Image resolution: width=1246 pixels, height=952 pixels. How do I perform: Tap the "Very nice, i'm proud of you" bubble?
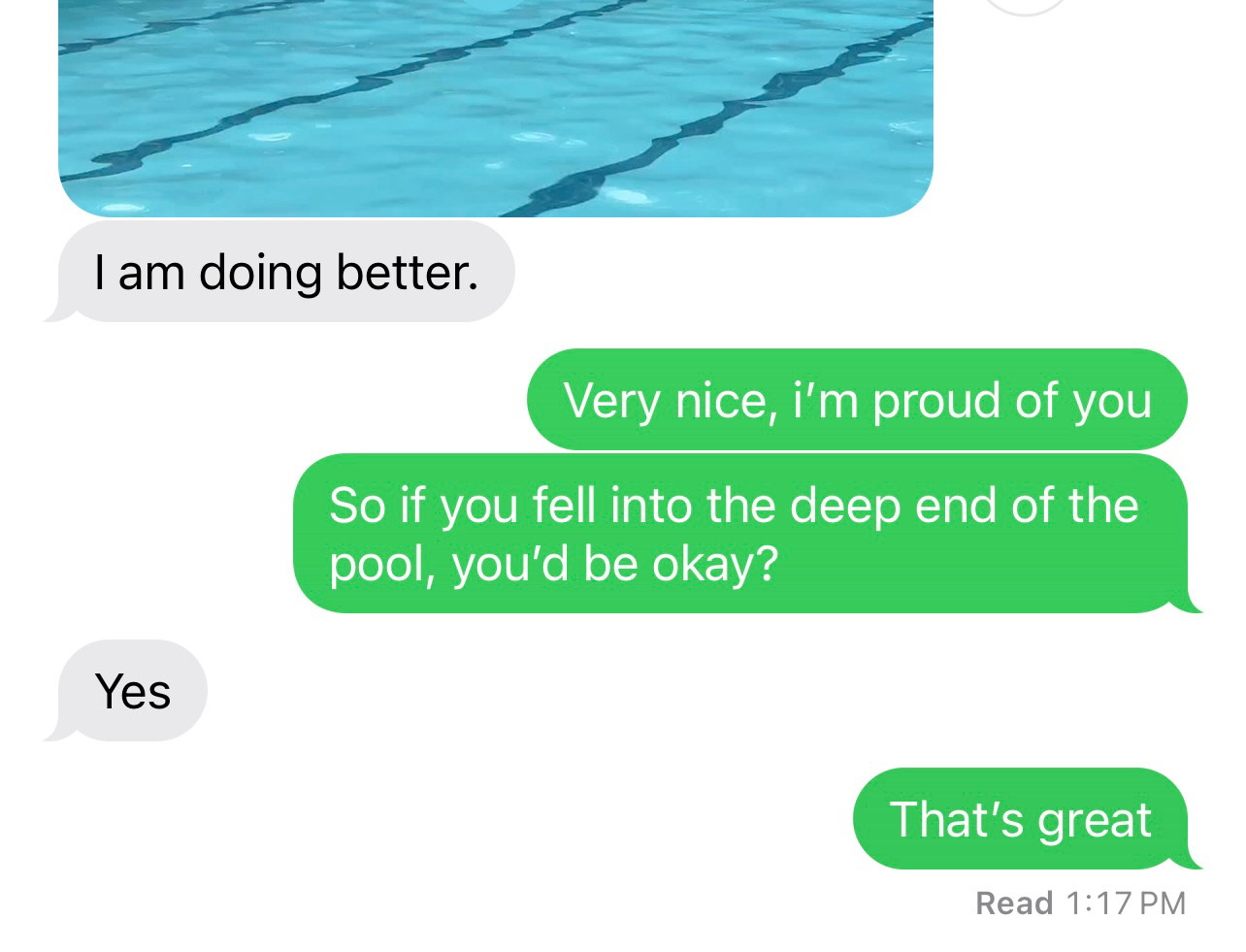point(857,400)
